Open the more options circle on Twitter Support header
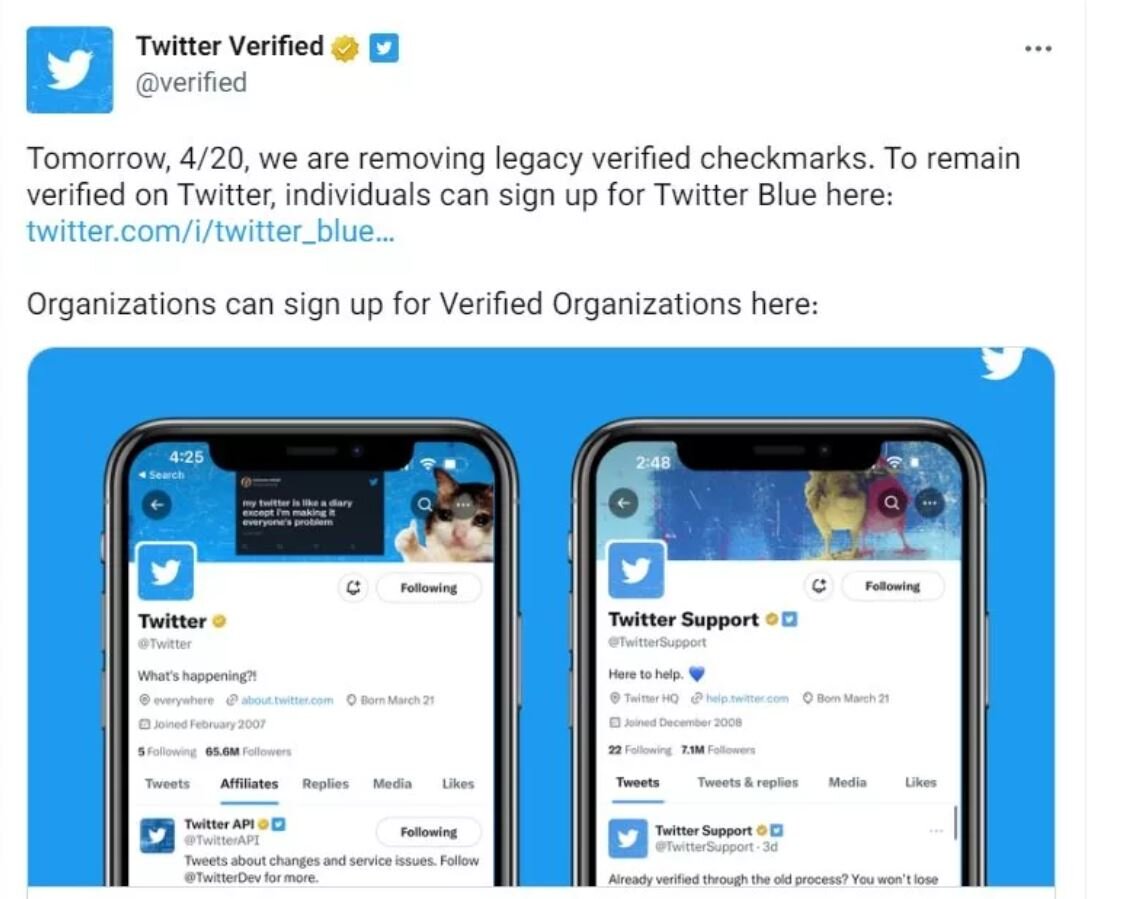This screenshot has width=1128, height=899. point(930,503)
